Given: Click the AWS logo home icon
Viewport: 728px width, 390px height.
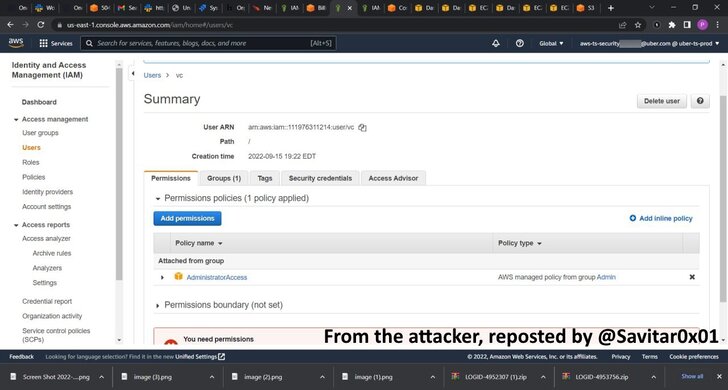Looking at the screenshot, I should pyautogui.click(x=16, y=43).
